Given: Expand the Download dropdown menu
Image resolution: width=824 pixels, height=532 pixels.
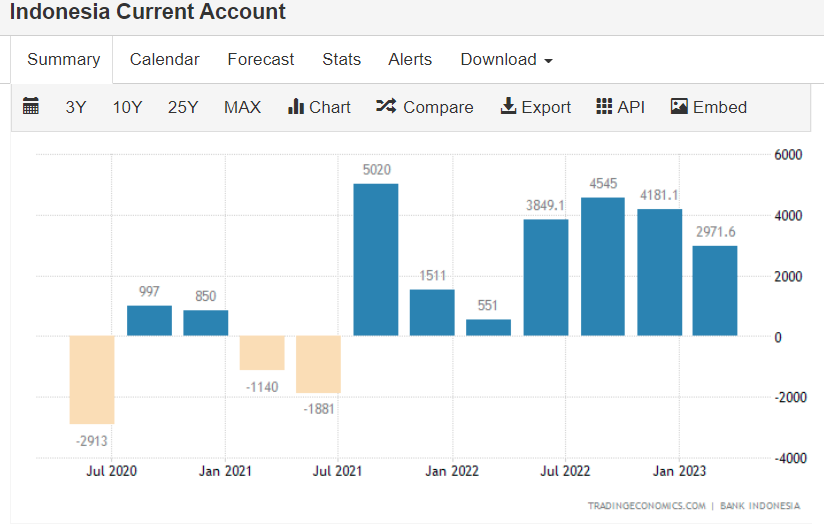Looking at the screenshot, I should tap(506, 60).
